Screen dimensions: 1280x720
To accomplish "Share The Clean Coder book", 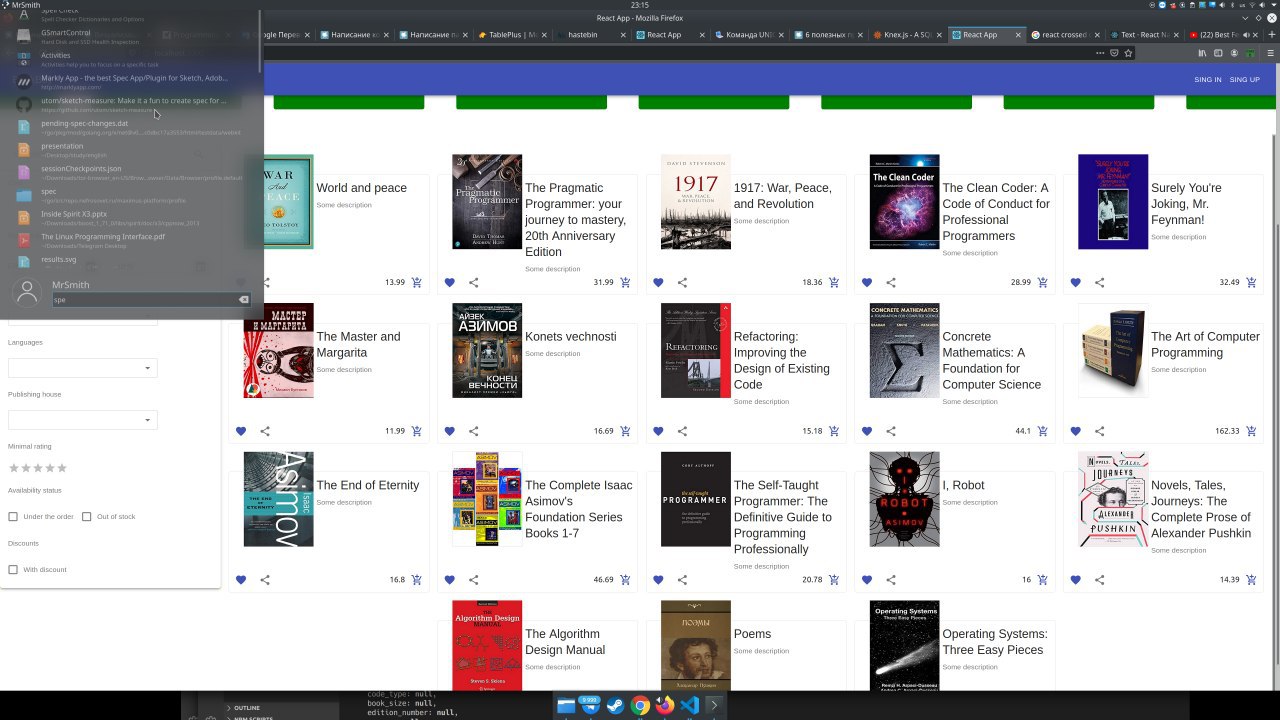I will [891, 283].
